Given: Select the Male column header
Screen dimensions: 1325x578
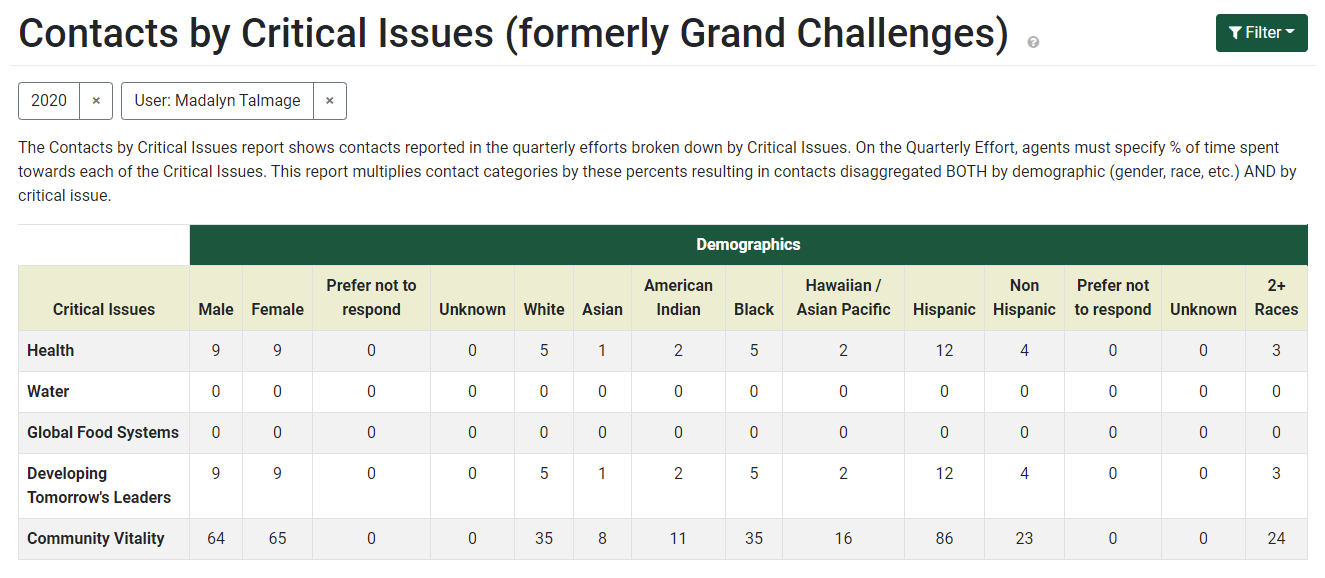Looking at the screenshot, I should [x=216, y=309].
